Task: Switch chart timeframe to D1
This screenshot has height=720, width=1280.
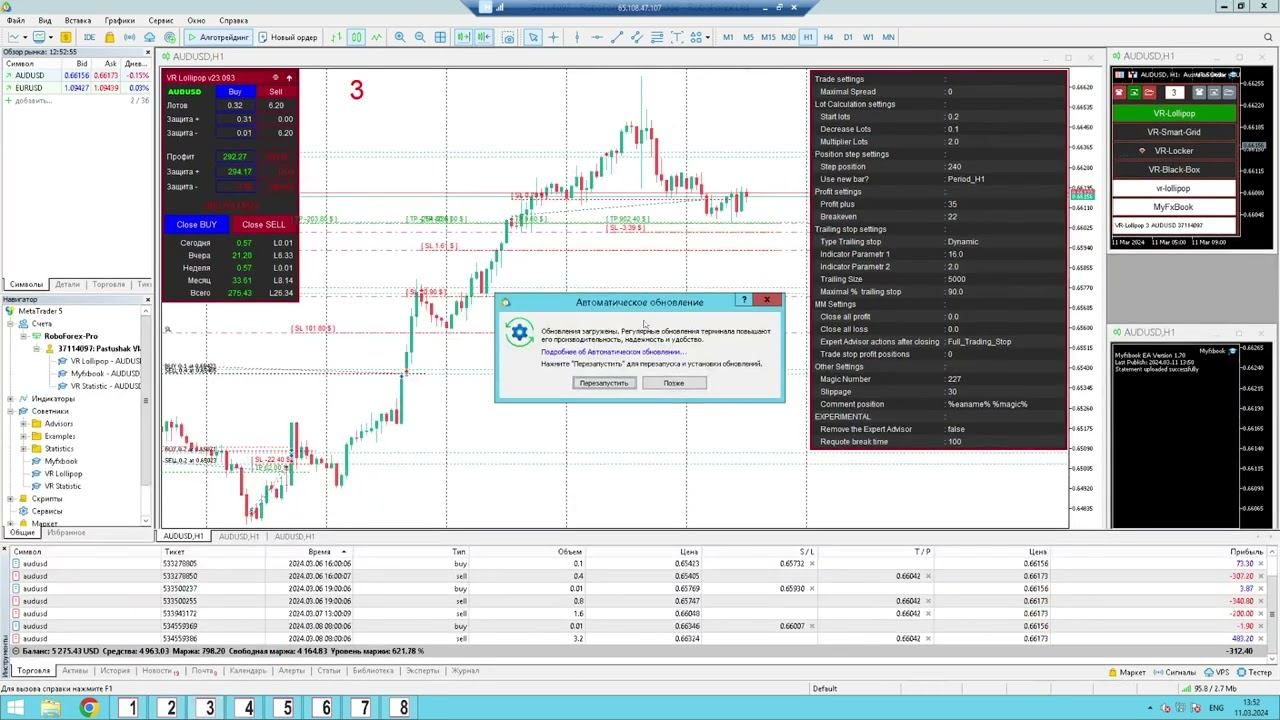Action: pyautogui.click(x=848, y=37)
